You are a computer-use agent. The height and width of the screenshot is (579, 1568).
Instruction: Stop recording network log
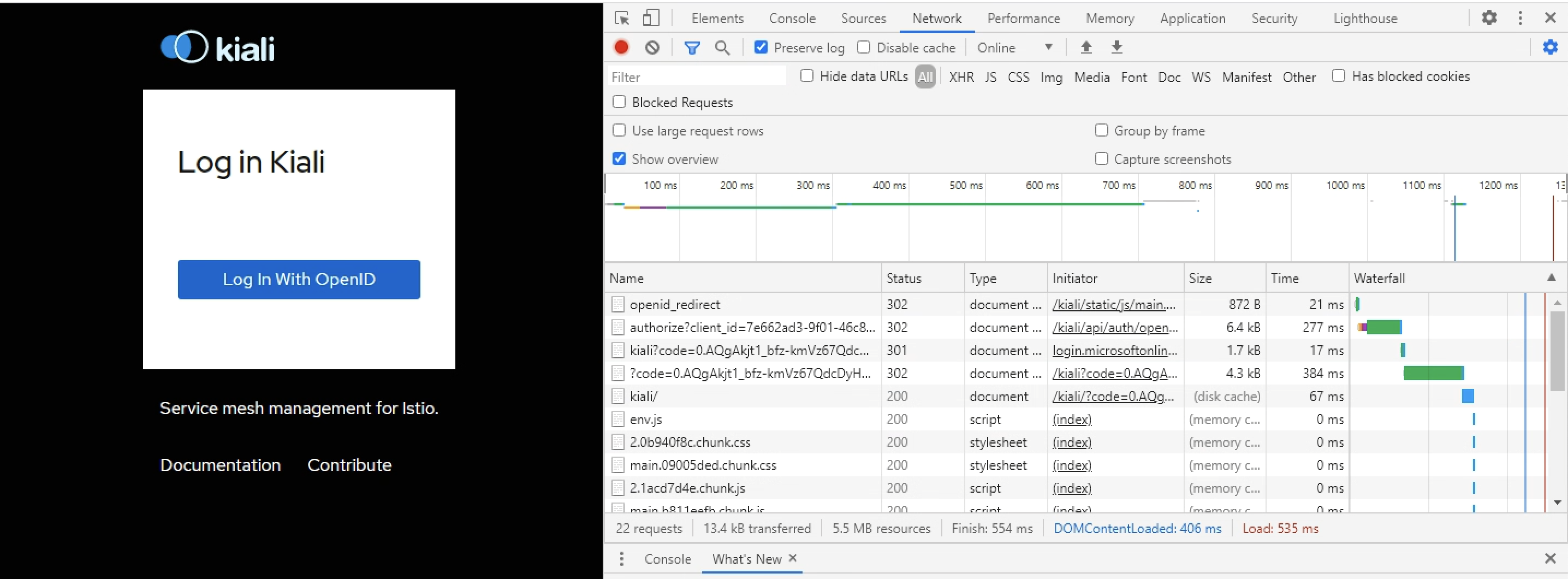(621, 47)
